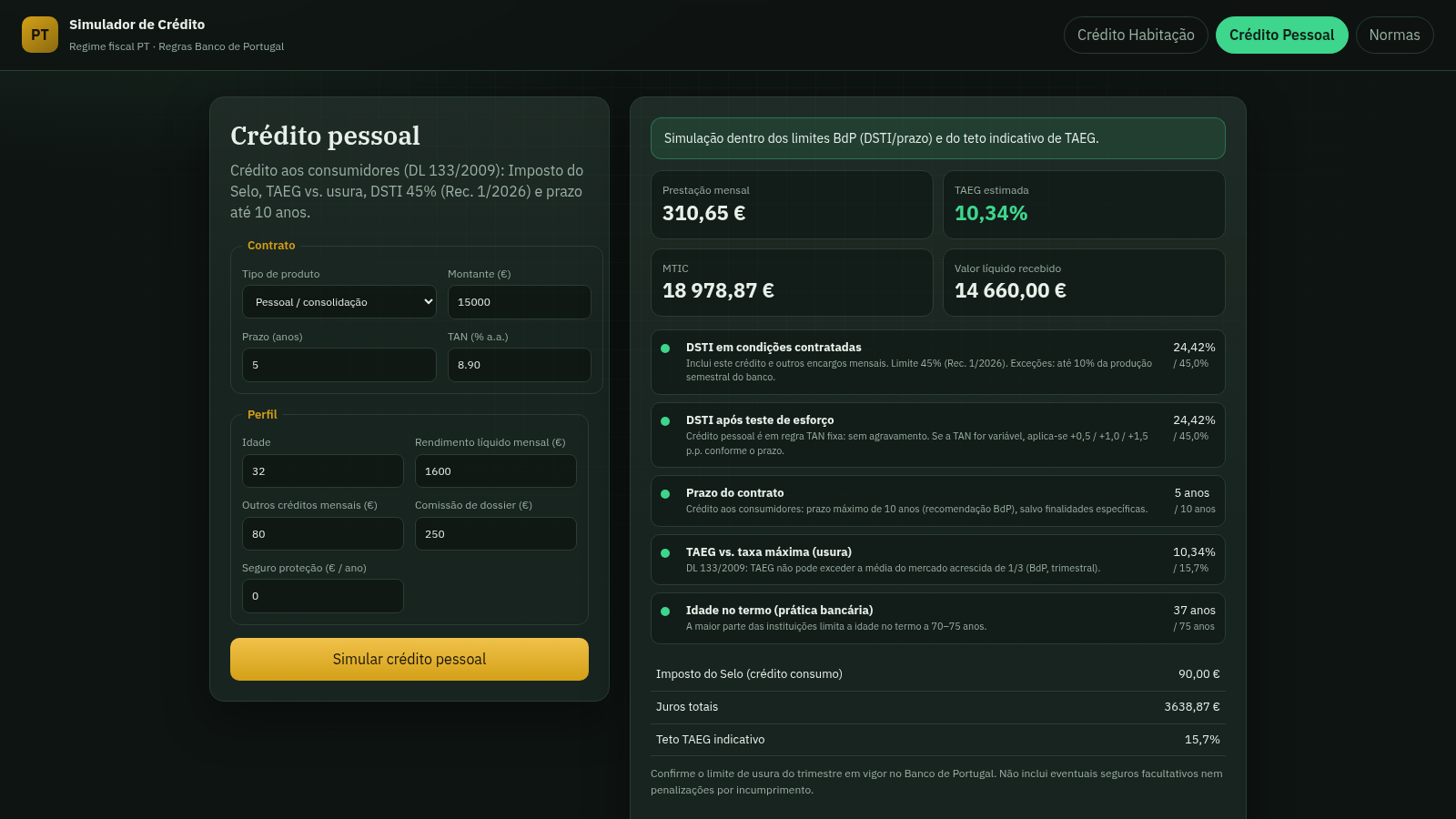This screenshot has width=1456, height=819.
Task: Click the PT logo badge
Action: (40, 35)
